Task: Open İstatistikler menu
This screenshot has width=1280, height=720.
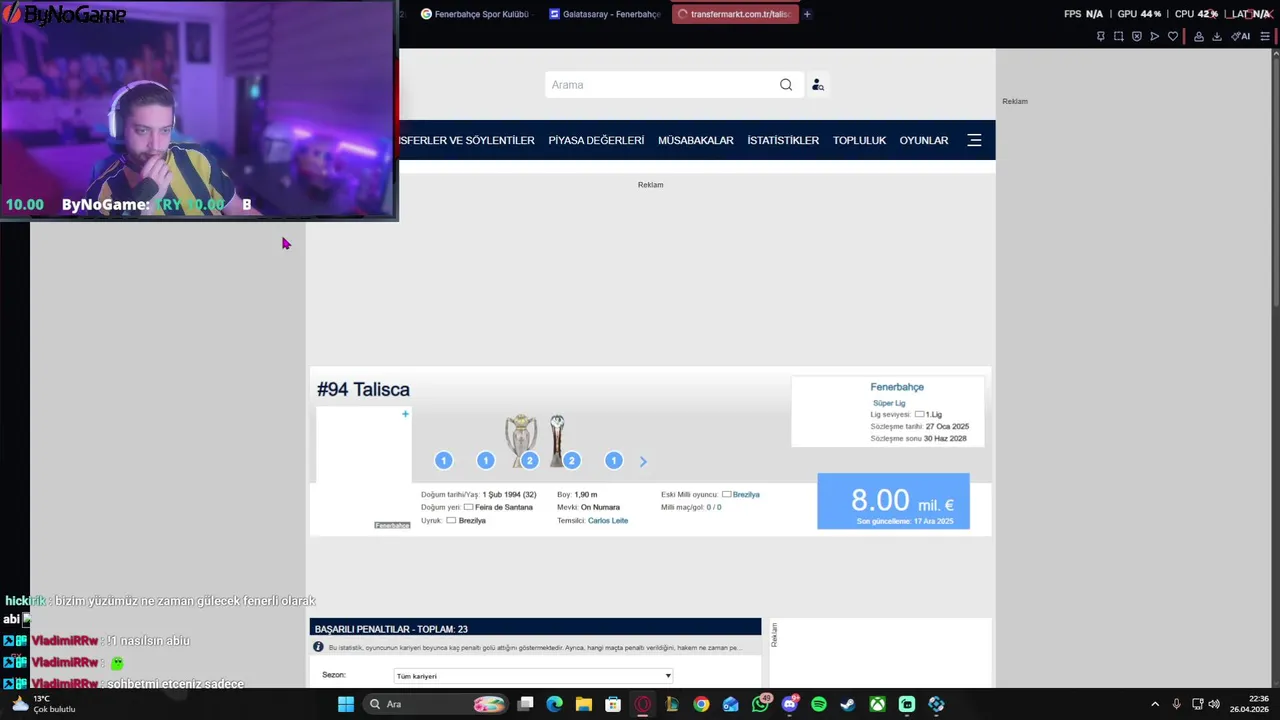Action: tap(783, 140)
